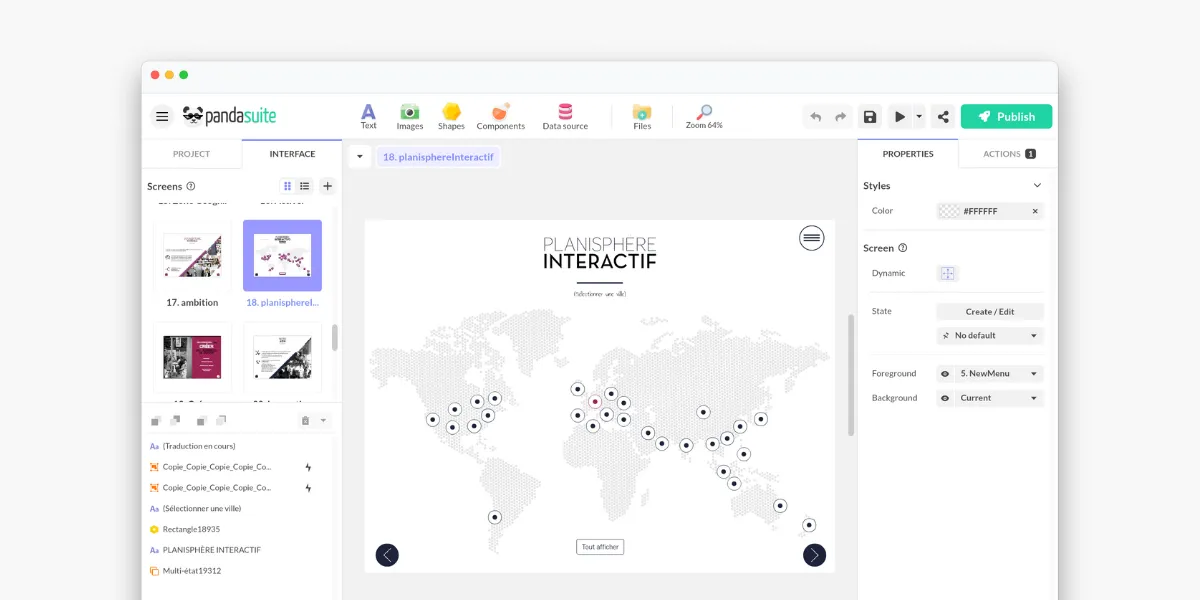This screenshot has width=1200, height=600.
Task: Select the Text tool in the toolbar
Action: click(x=368, y=115)
